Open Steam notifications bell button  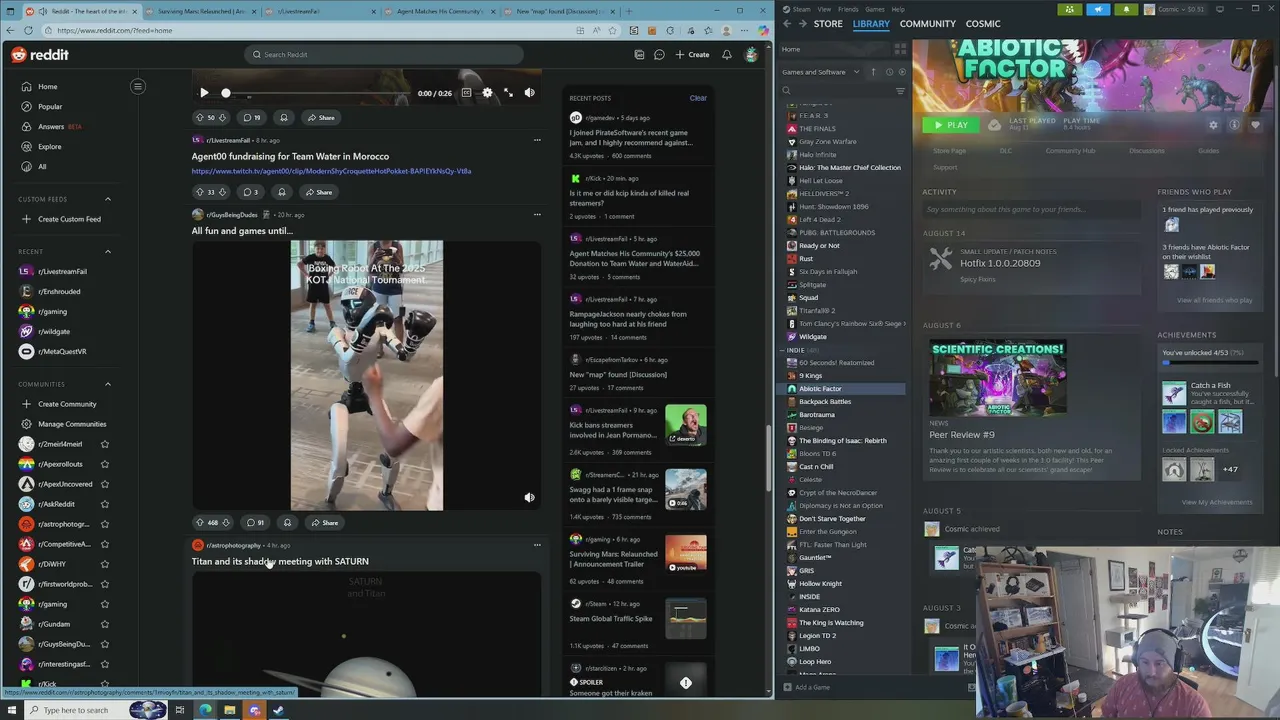1126,9
